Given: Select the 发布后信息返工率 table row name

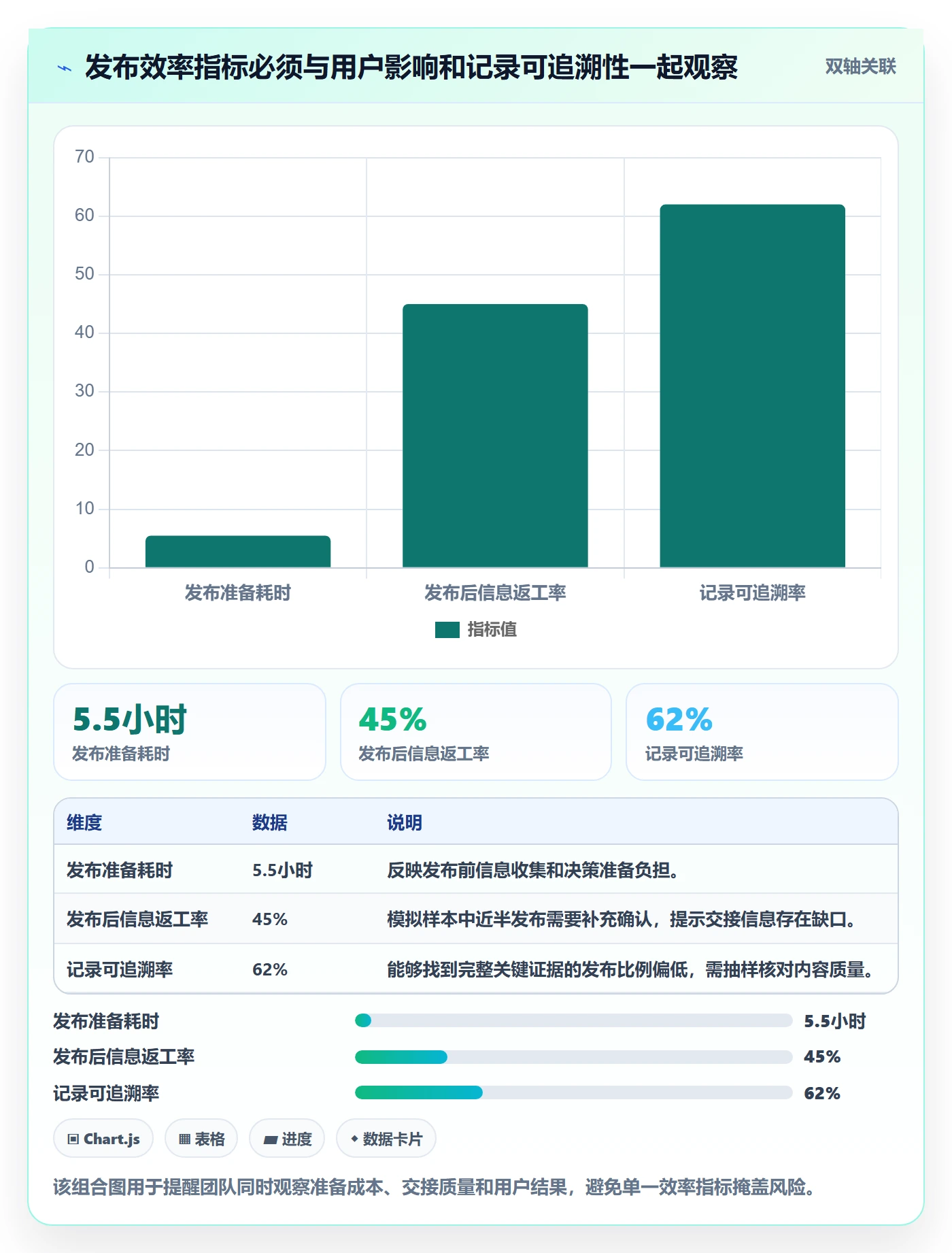Looking at the screenshot, I should 137,920.
